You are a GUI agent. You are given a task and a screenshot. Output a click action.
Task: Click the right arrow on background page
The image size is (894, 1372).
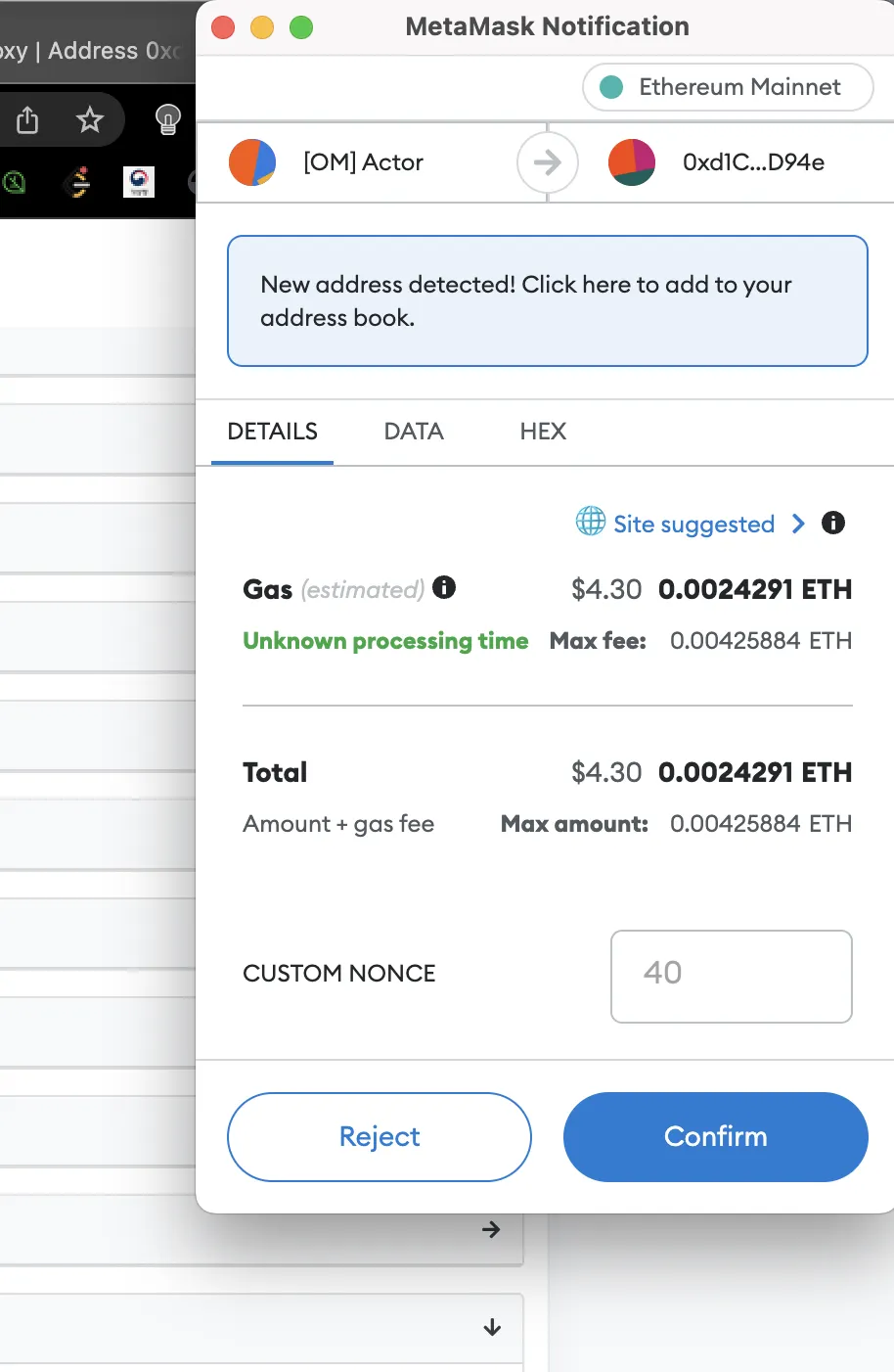(x=492, y=1229)
